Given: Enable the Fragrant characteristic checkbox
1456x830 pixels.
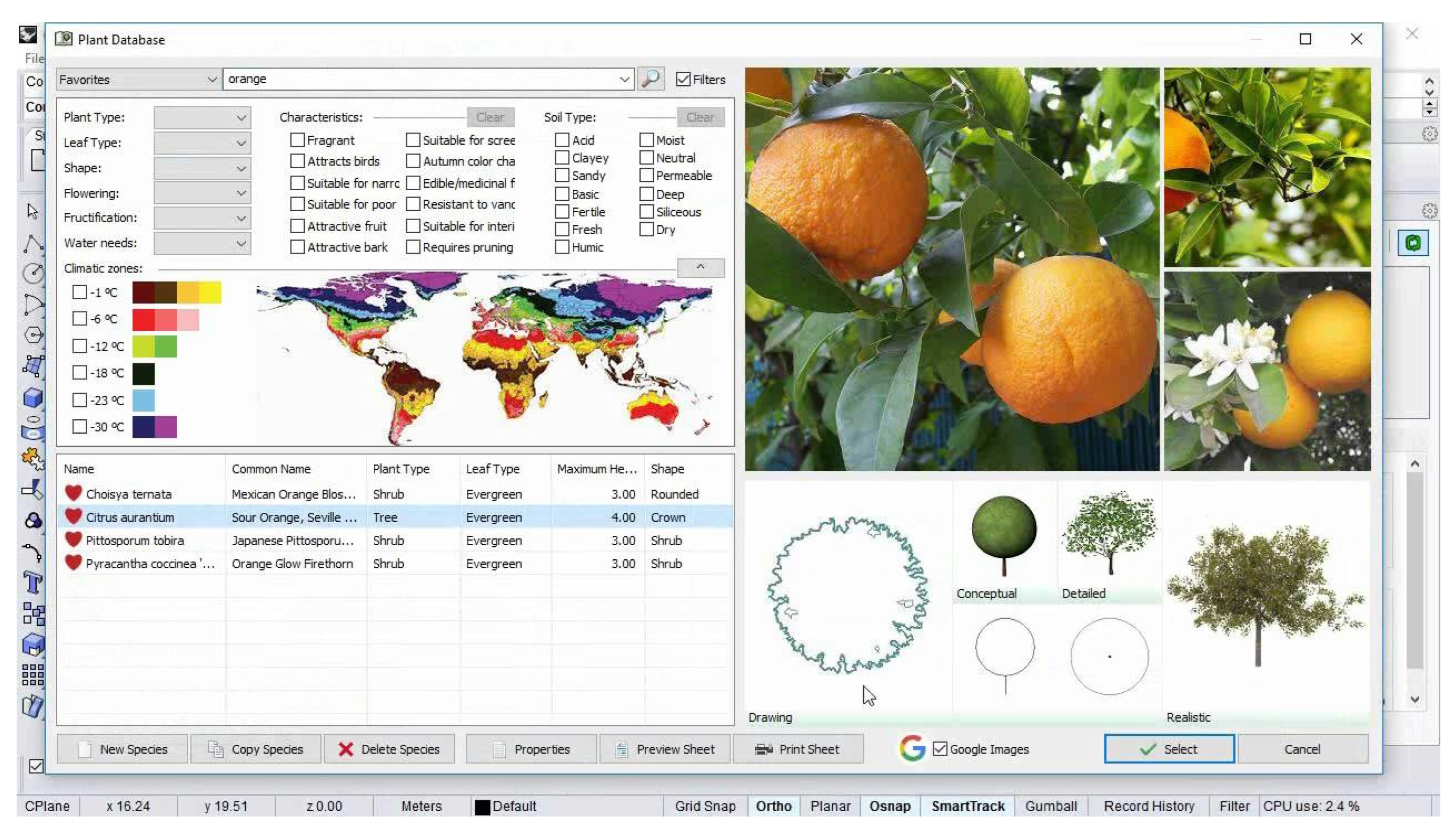Looking at the screenshot, I should pyautogui.click(x=297, y=140).
